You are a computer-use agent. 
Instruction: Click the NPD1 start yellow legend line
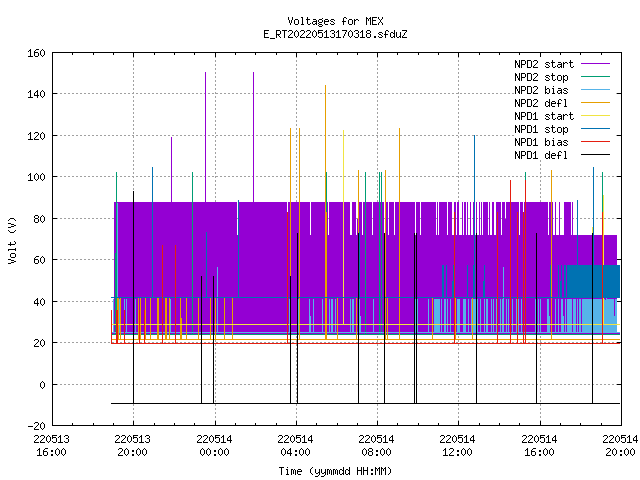tap(595, 116)
